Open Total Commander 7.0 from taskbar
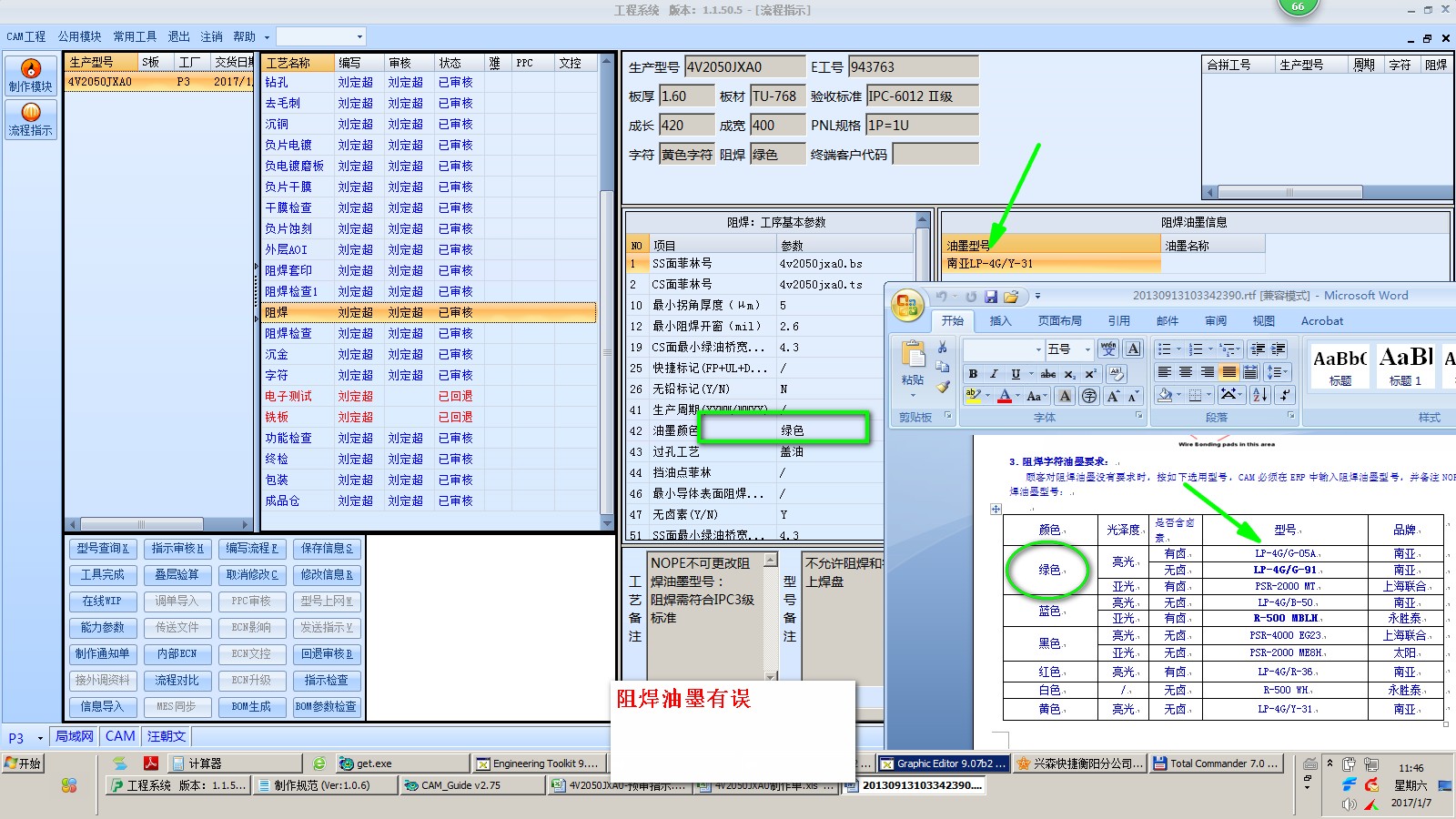Image resolution: width=1456 pixels, height=819 pixels. (1217, 763)
